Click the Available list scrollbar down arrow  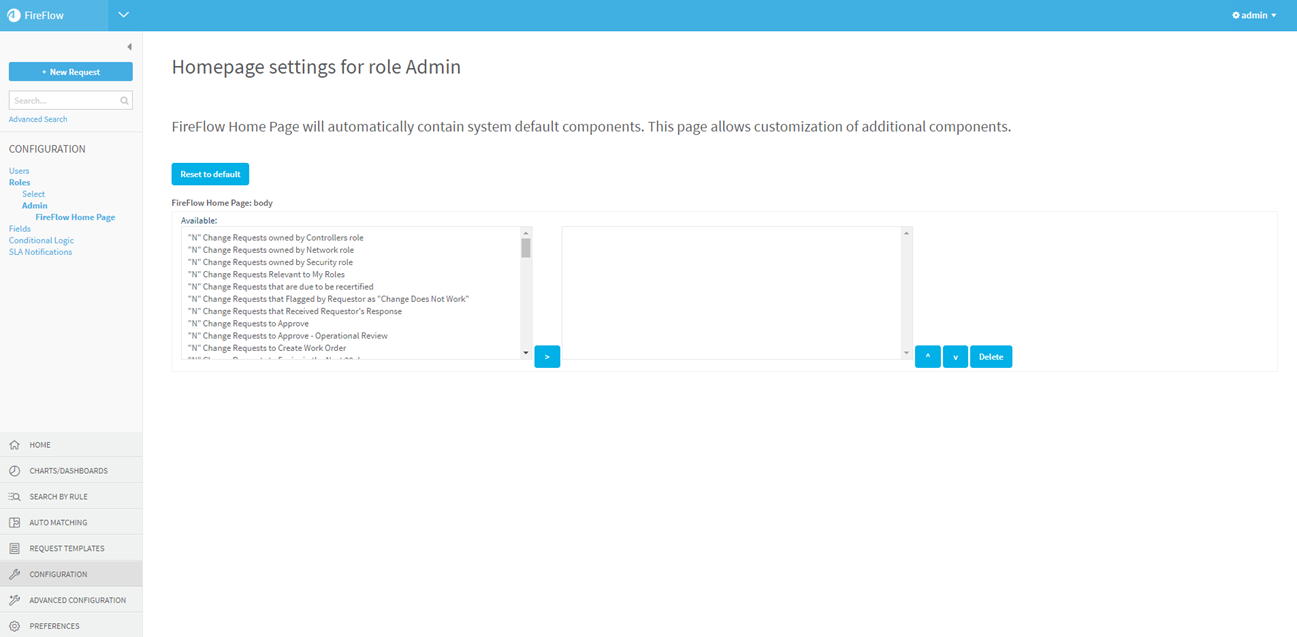coord(526,353)
